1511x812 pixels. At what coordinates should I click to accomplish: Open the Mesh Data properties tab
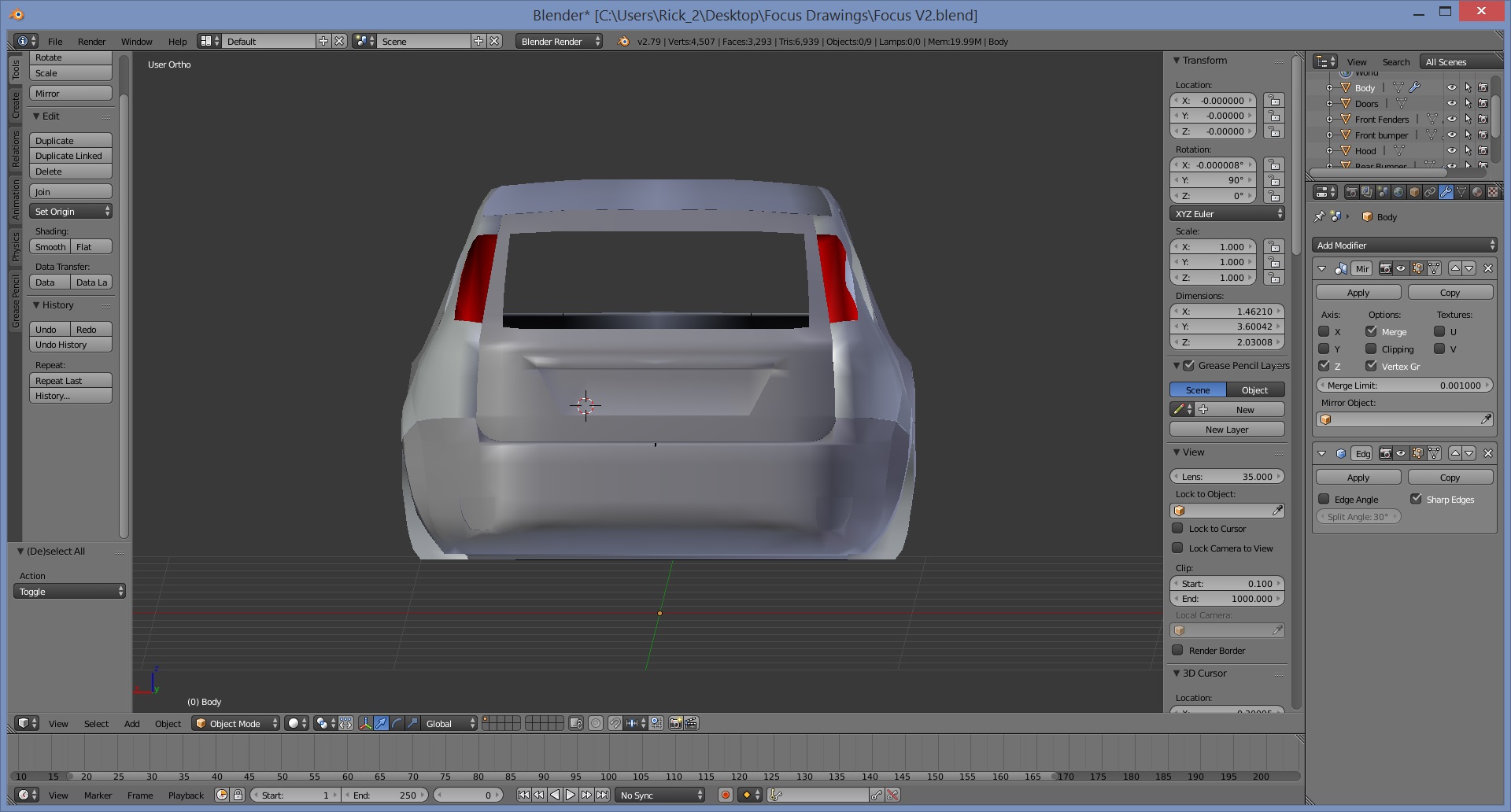pyautogui.click(x=1461, y=192)
